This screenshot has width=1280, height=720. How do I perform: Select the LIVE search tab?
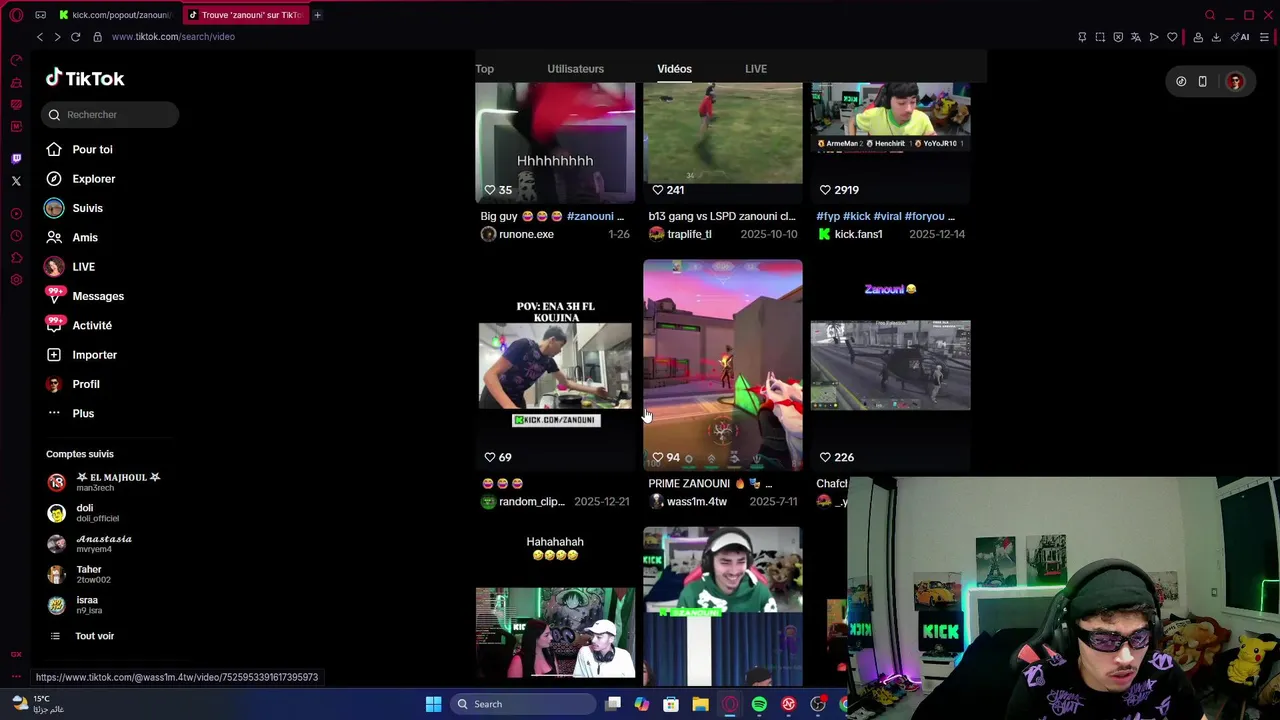tap(756, 69)
